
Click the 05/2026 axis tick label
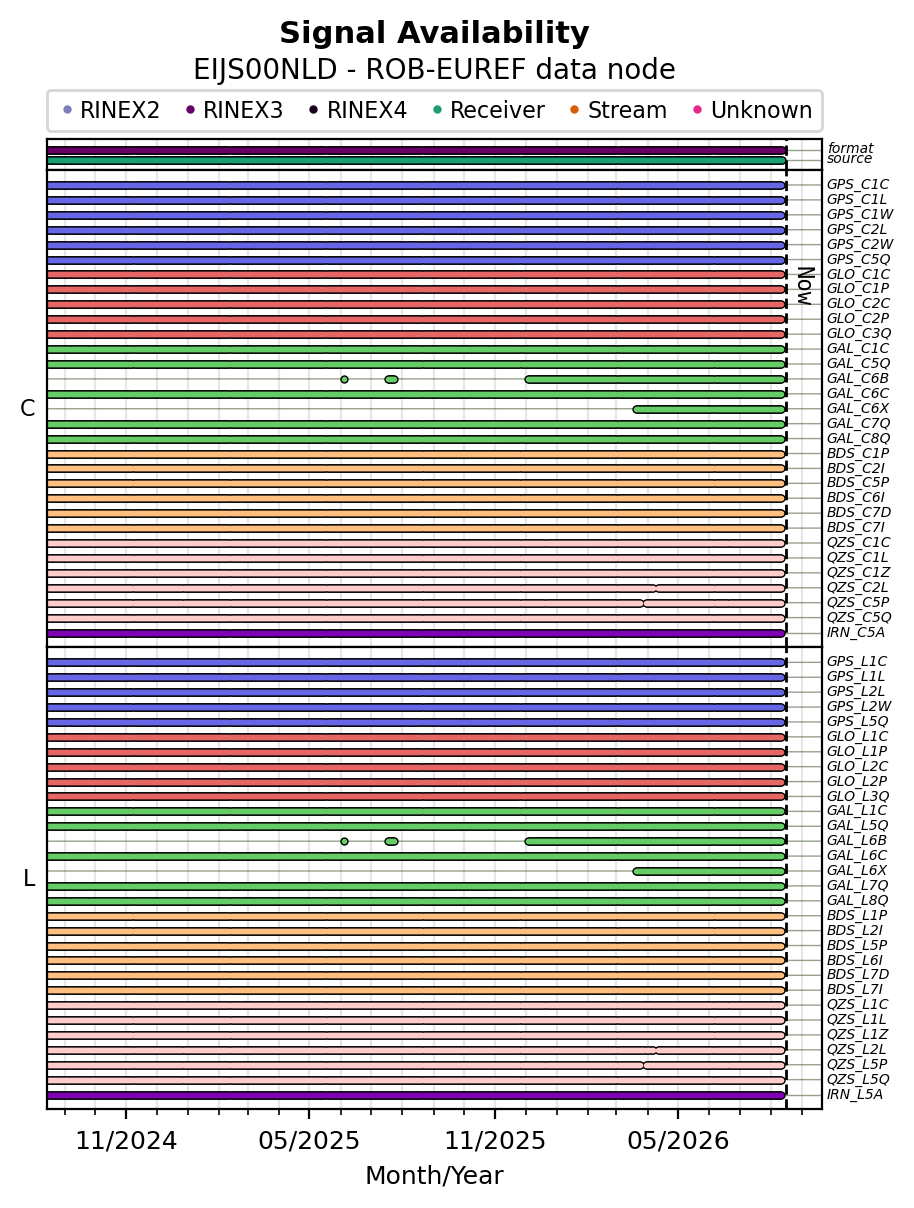tap(678, 1141)
